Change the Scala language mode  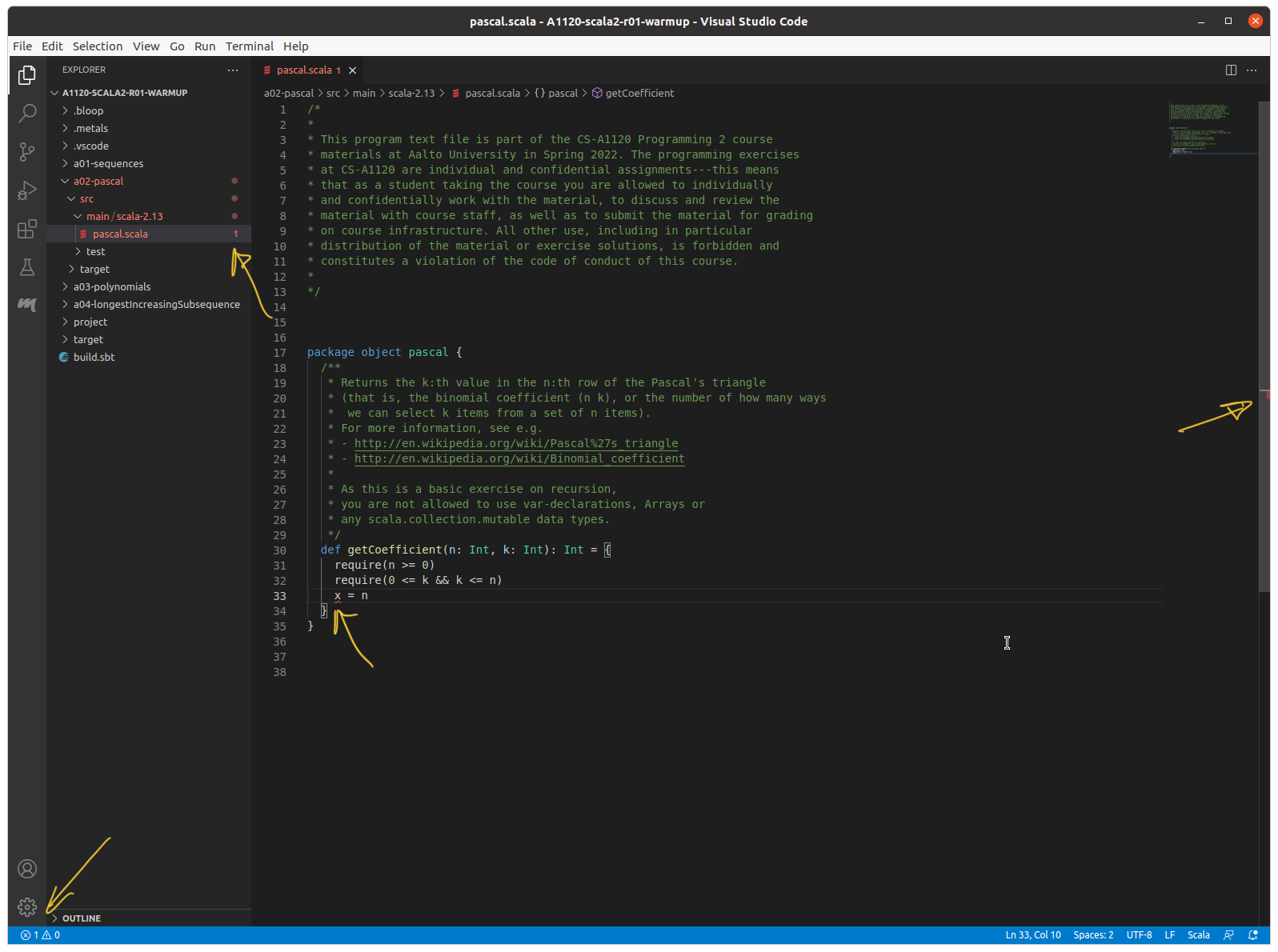[1198, 935]
